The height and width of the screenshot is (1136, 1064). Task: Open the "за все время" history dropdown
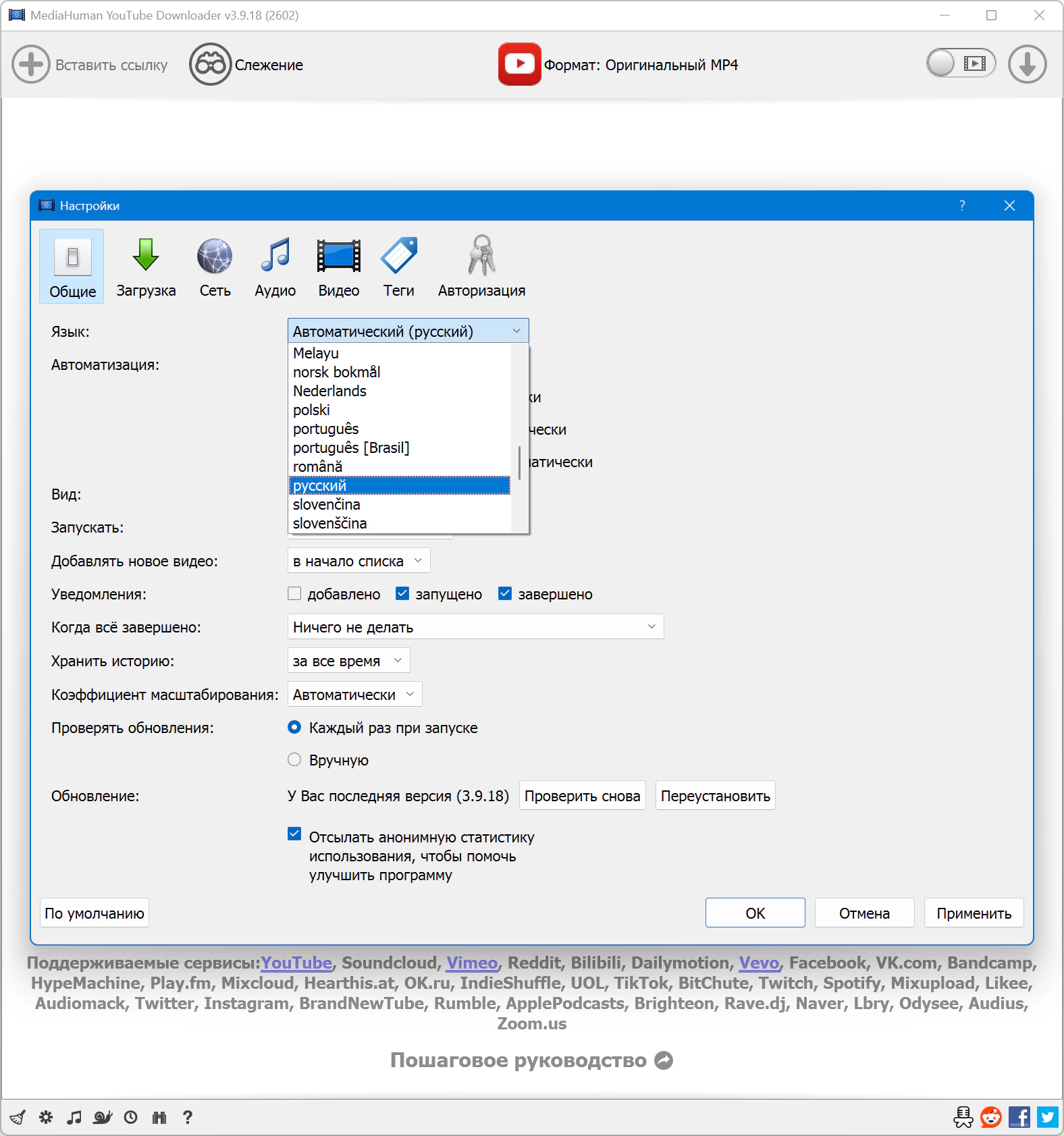(348, 661)
